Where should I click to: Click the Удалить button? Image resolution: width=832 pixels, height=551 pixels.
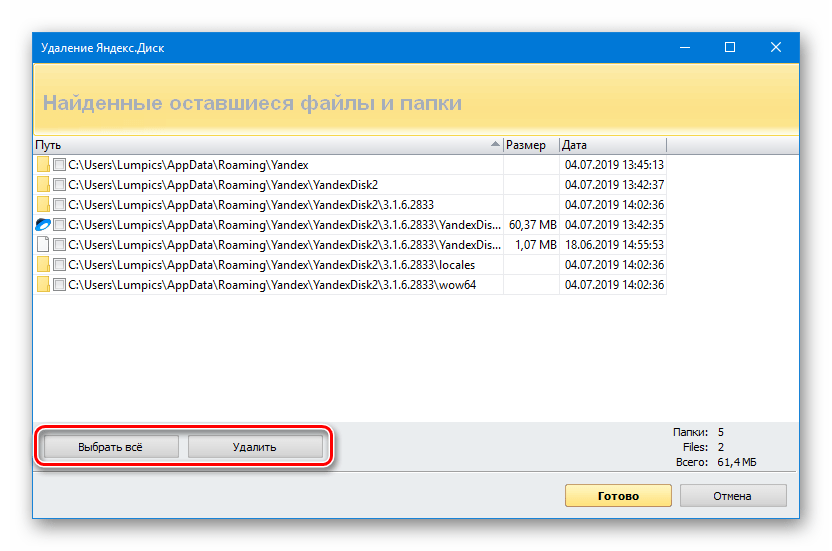[x=255, y=447]
